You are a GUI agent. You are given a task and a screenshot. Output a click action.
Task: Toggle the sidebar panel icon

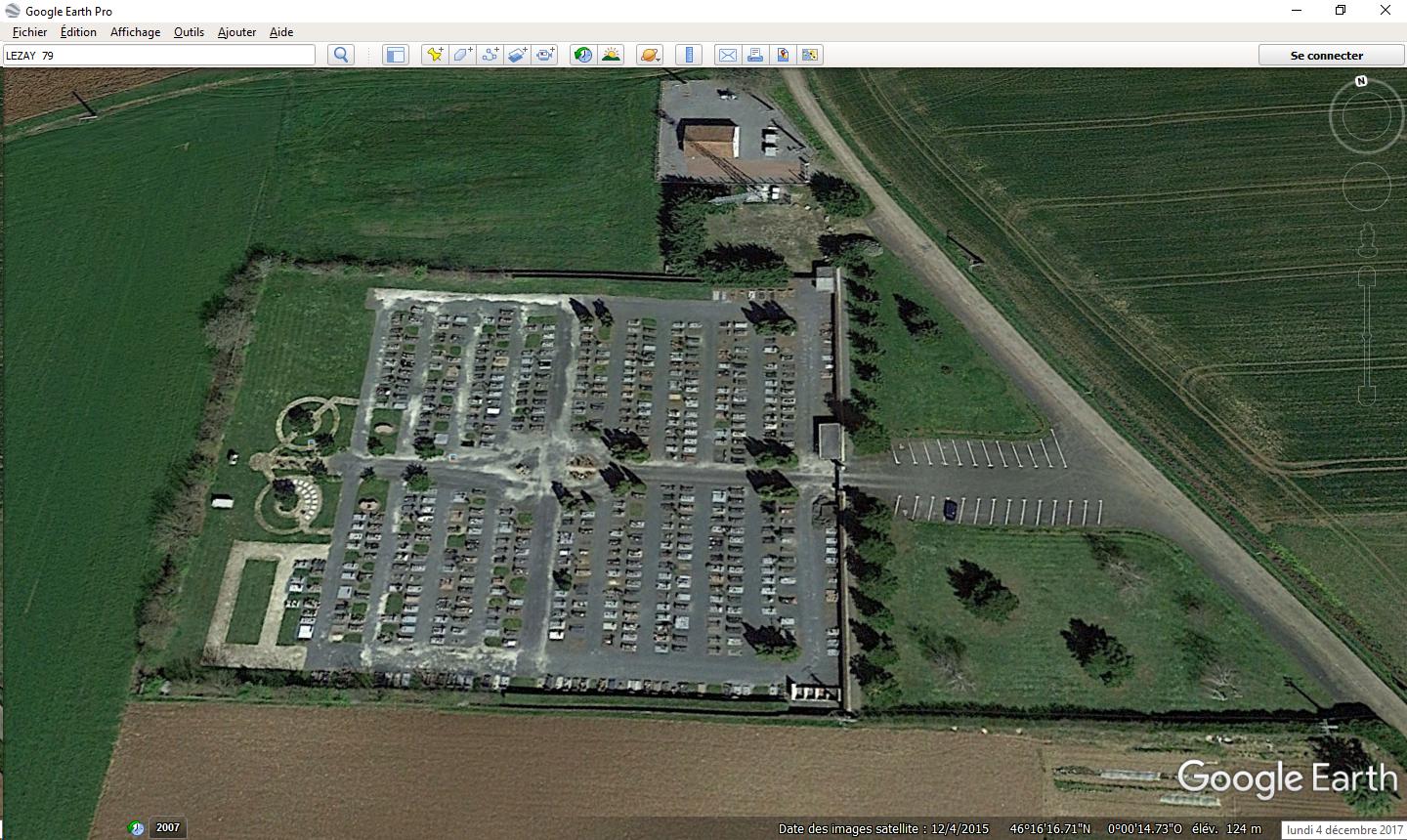coord(395,55)
